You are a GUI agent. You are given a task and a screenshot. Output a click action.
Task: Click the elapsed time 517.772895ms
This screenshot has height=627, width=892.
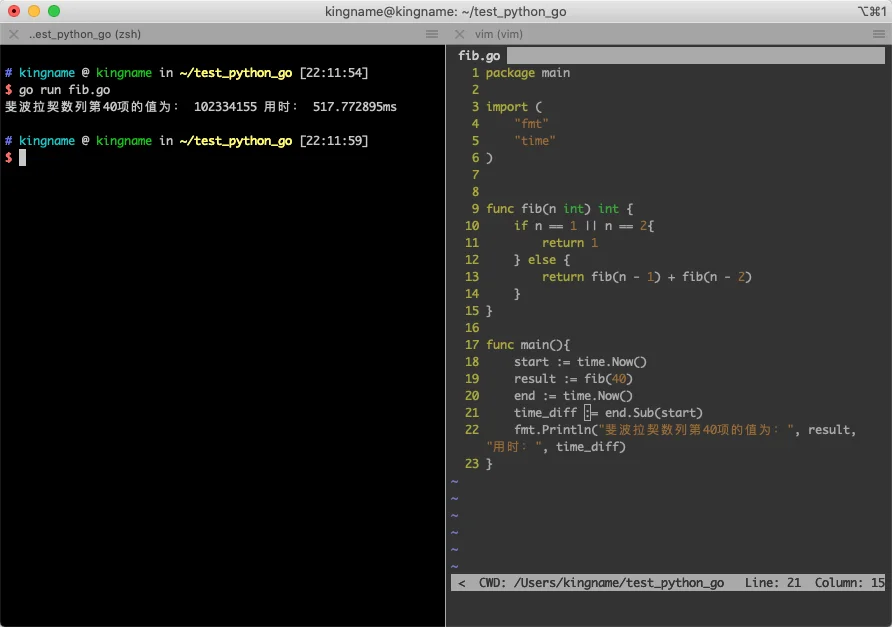(x=354, y=107)
